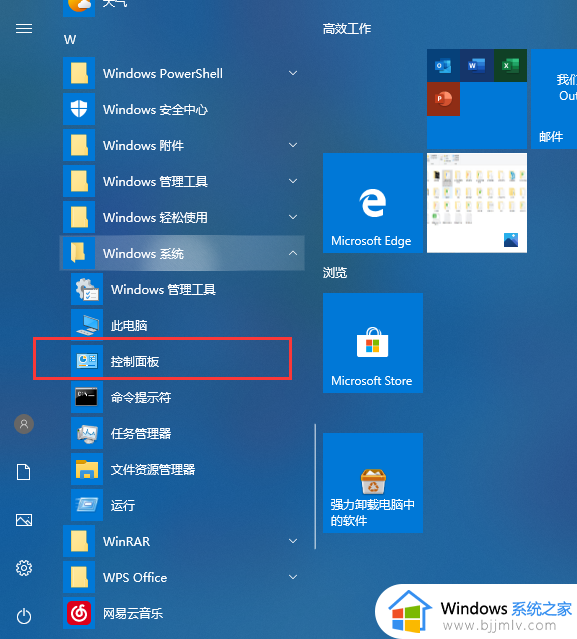Open Pictures from the sidebar image icon

point(24,520)
